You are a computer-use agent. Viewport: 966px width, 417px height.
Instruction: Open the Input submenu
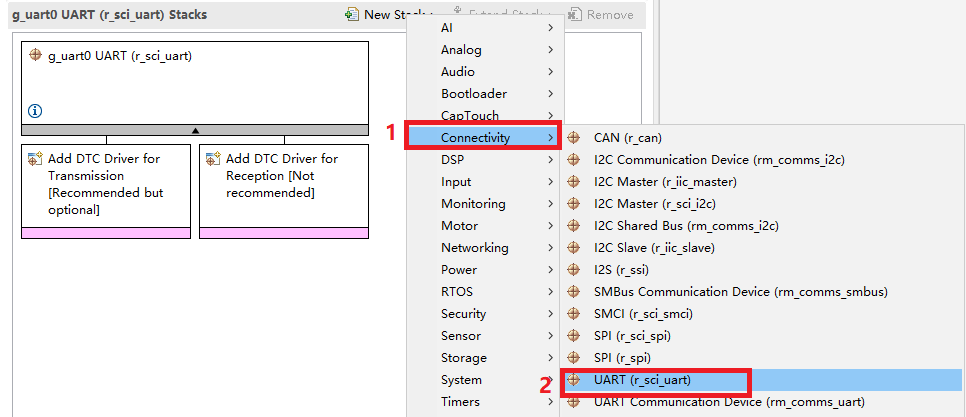coord(485,182)
